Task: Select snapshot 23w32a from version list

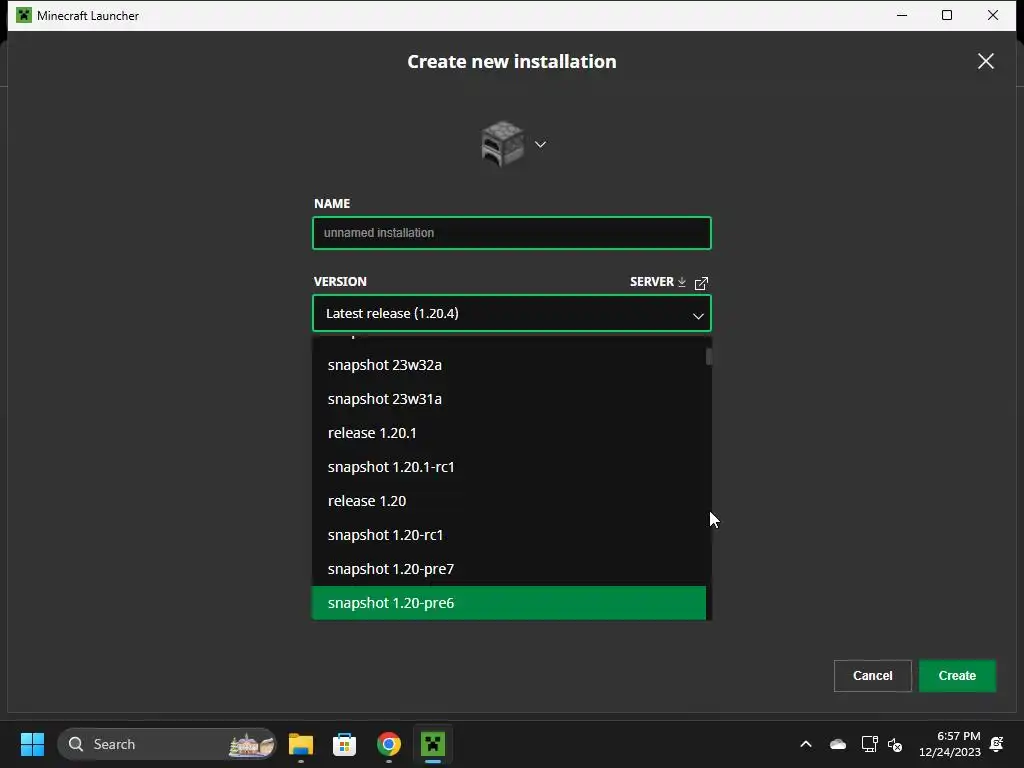Action: pyautogui.click(x=509, y=365)
